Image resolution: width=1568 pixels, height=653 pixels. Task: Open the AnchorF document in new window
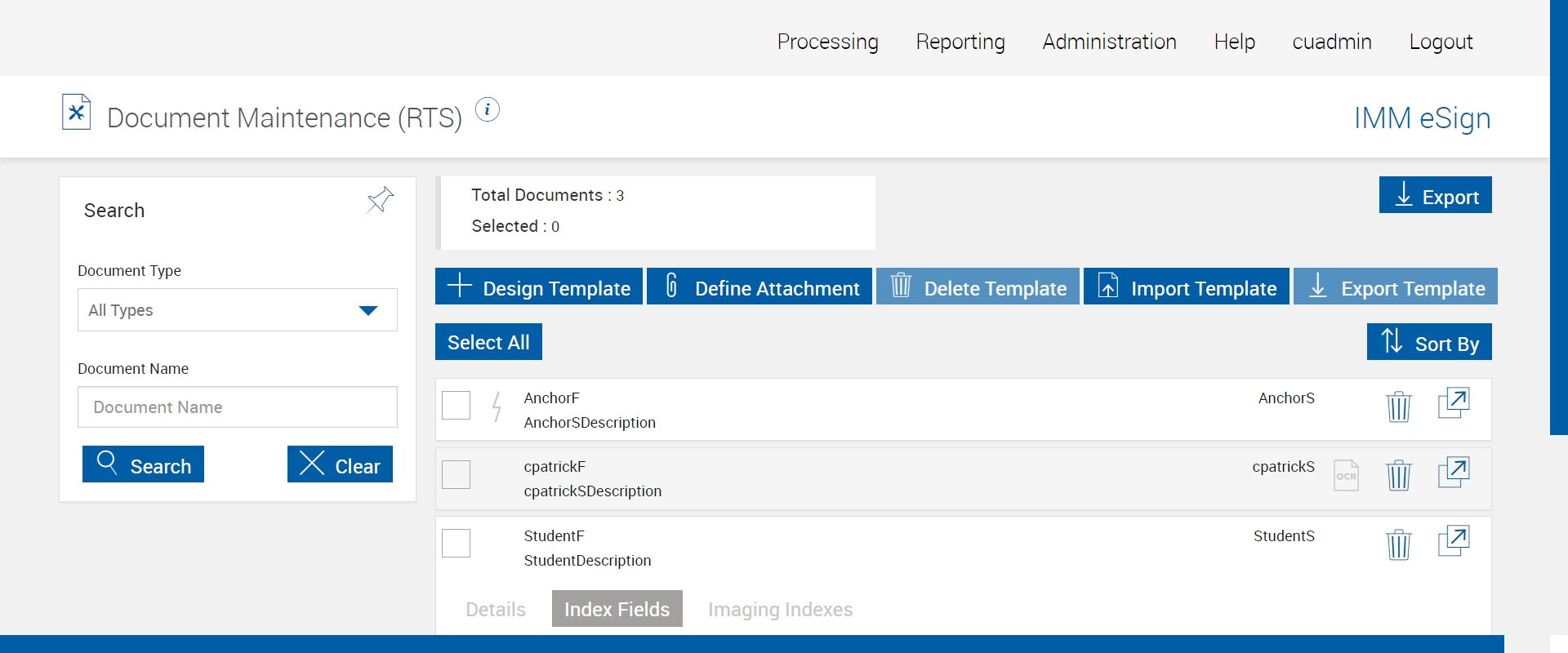(1453, 403)
